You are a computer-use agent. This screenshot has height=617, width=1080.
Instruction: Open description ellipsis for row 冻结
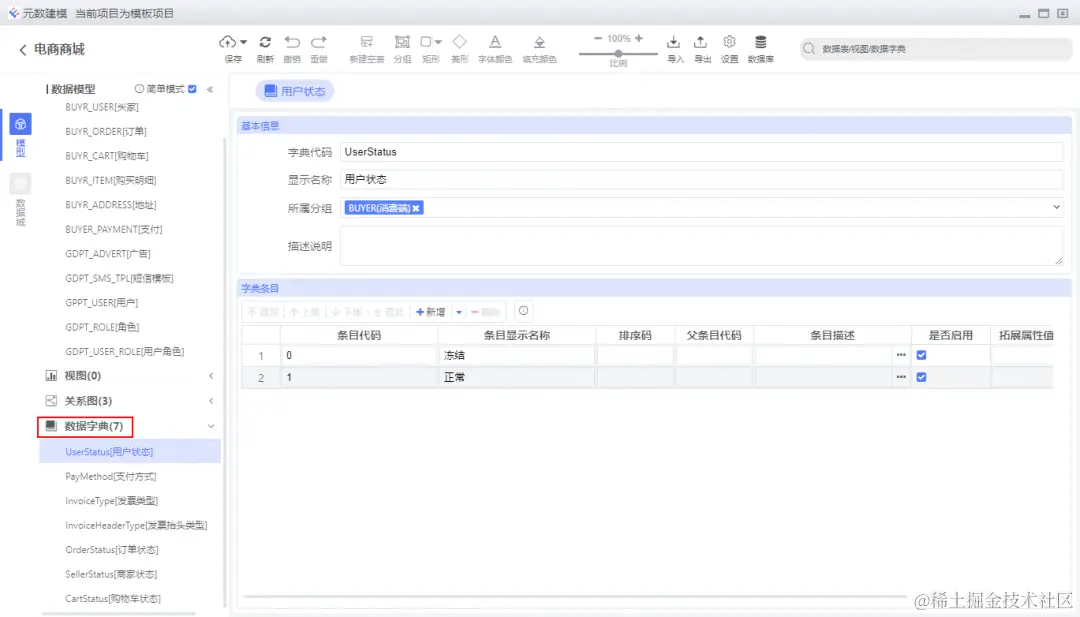[901, 355]
